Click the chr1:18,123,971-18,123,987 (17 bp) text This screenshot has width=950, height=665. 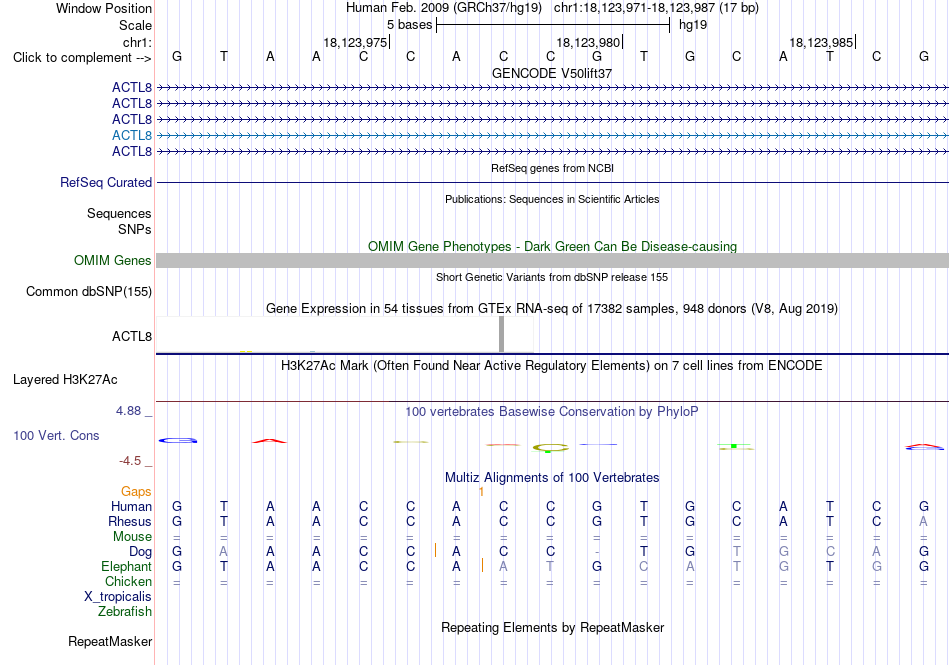click(x=656, y=8)
